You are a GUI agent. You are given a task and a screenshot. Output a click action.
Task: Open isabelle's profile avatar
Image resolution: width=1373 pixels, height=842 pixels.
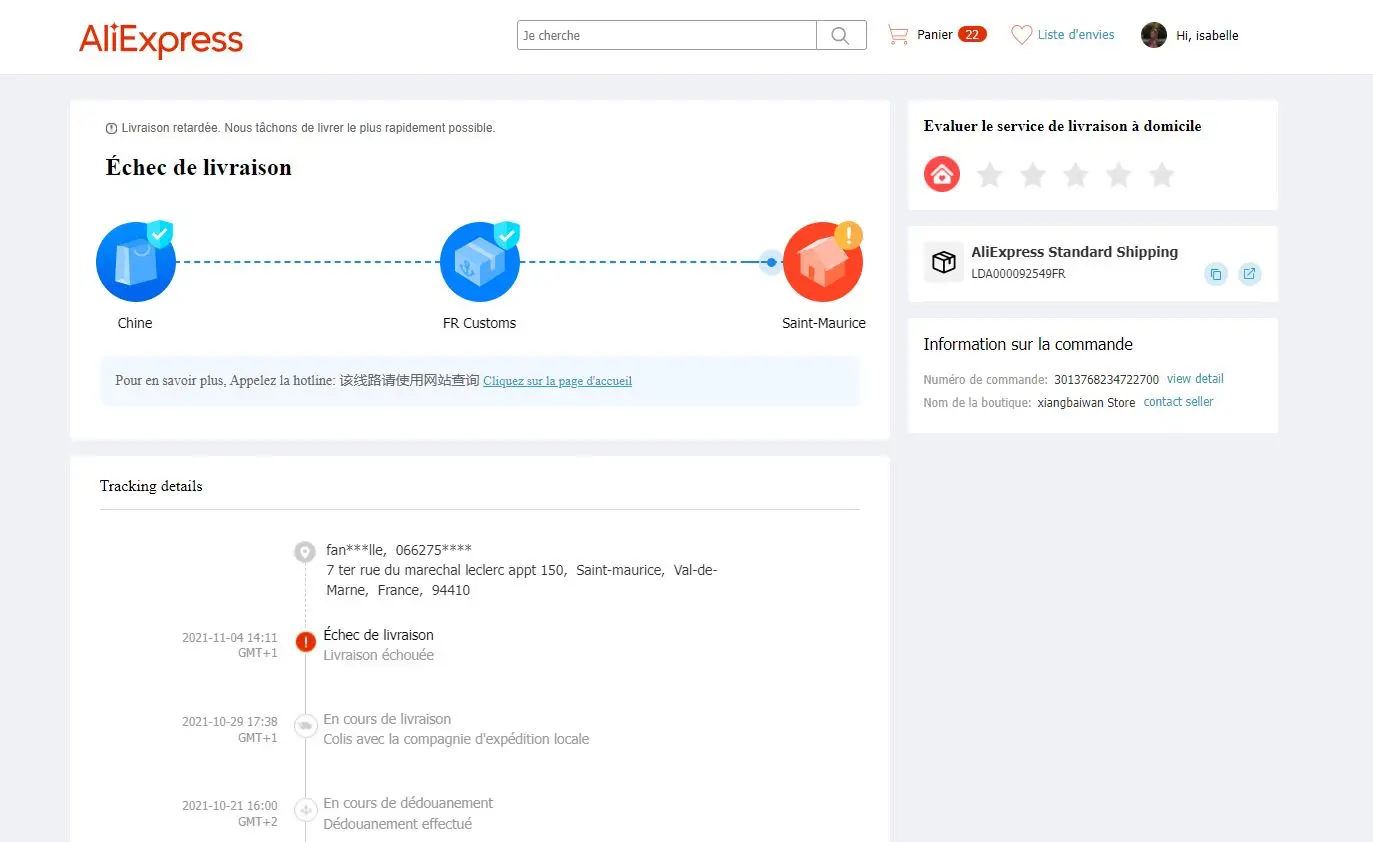[x=1154, y=35]
